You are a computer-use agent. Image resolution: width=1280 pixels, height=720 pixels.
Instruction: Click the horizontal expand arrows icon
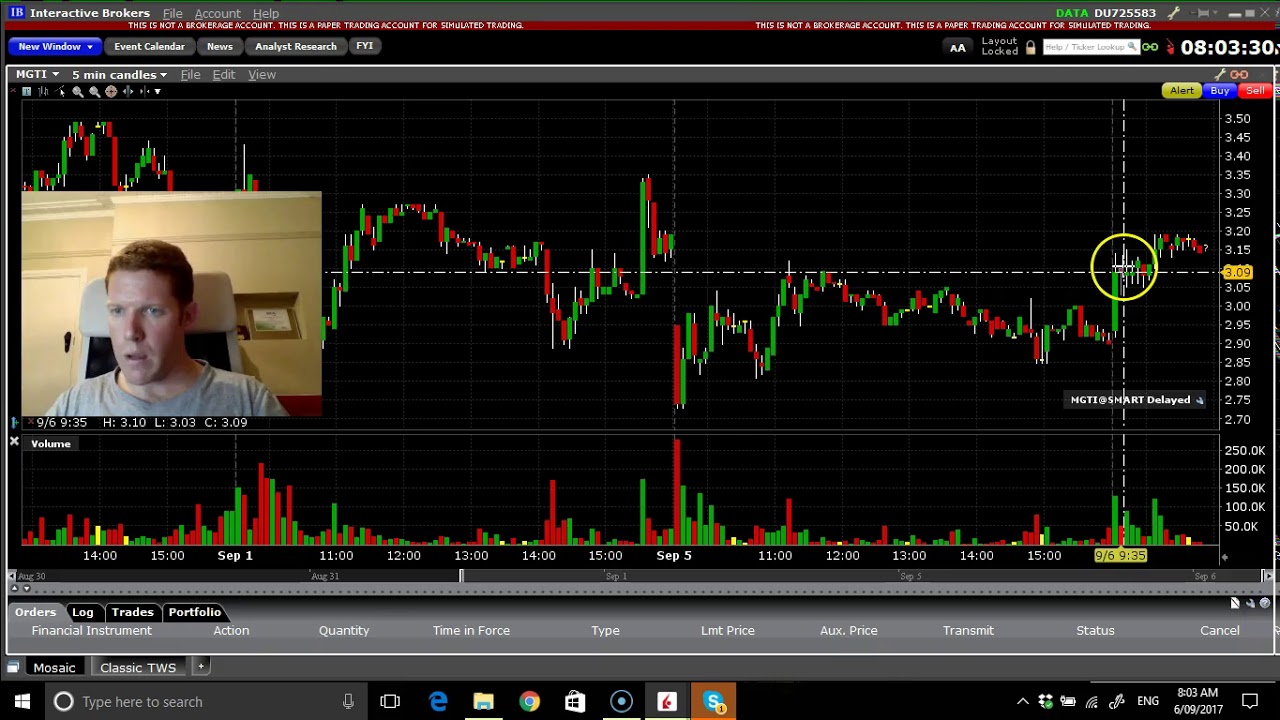128,91
